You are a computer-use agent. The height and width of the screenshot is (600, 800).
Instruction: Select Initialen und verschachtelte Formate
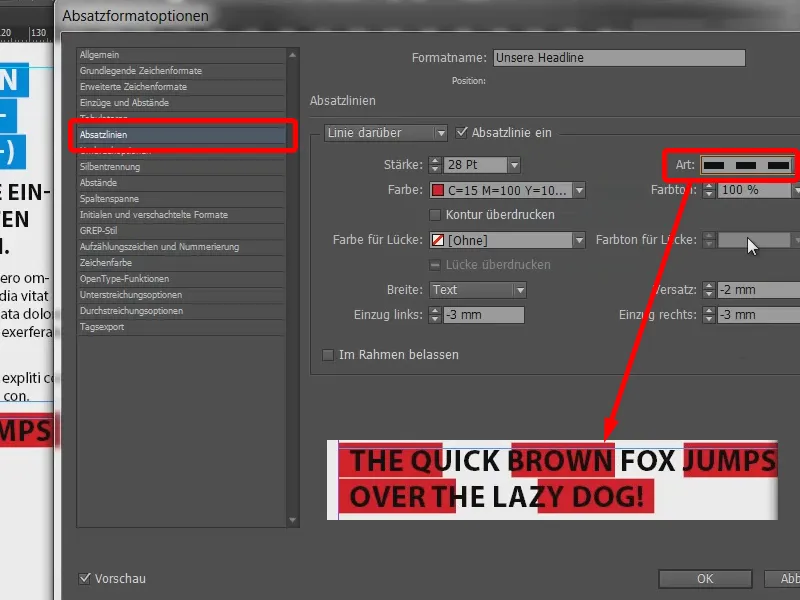click(x=181, y=215)
